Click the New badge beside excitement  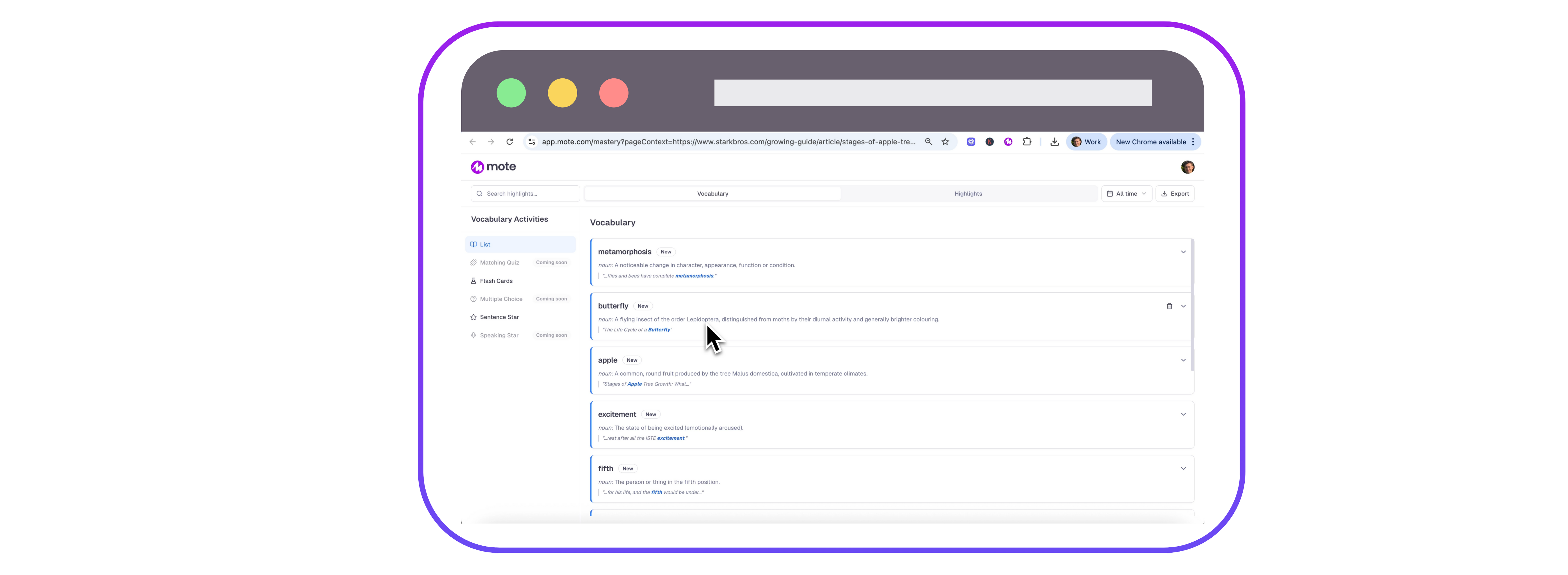coord(651,414)
